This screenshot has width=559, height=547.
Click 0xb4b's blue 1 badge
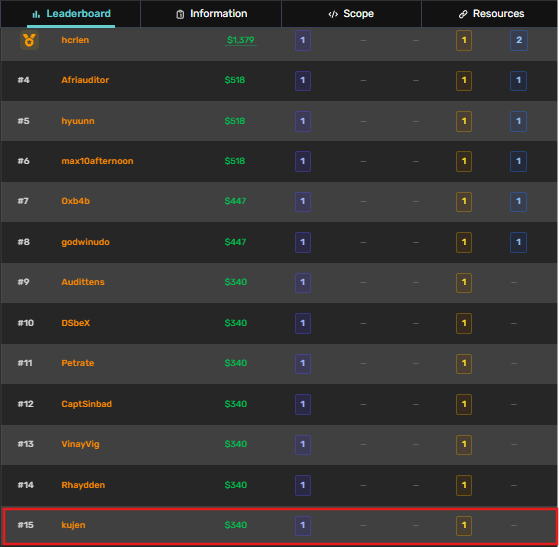pyautogui.click(x=519, y=201)
